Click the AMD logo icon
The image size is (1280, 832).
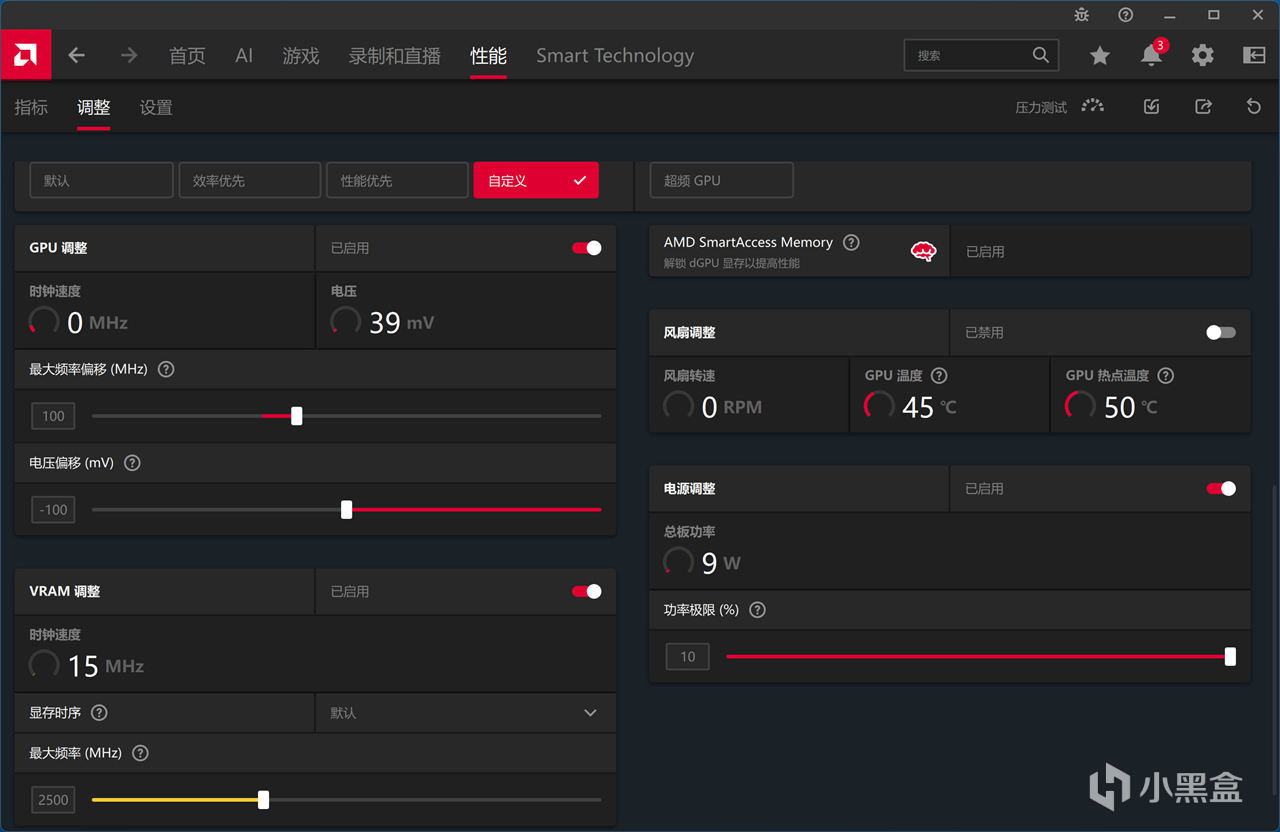[x=26, y=55]
